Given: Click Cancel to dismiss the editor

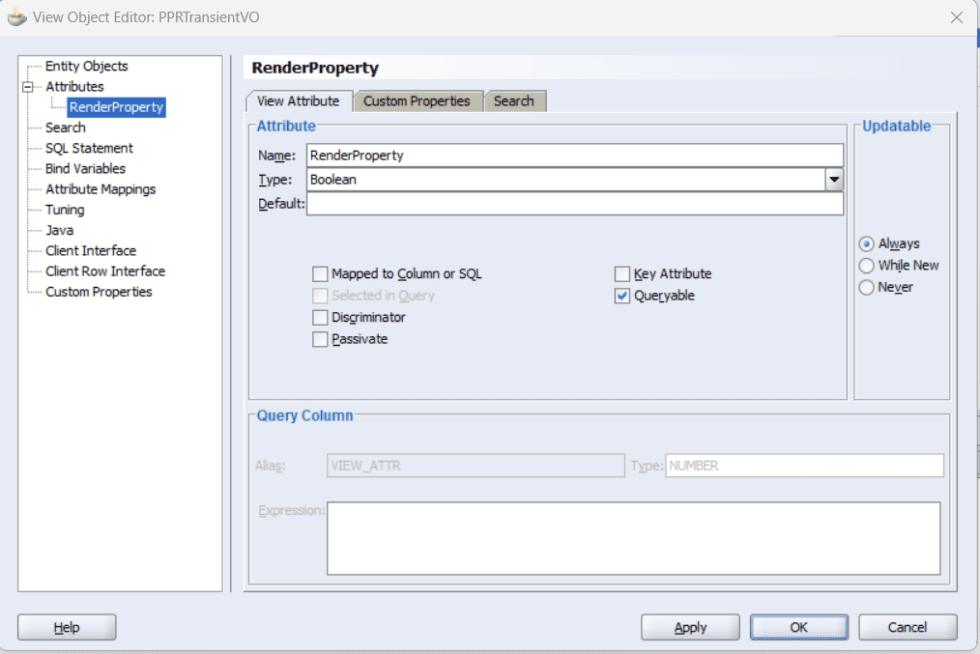Looking at the screenshot, I should (x=906, y=627).
